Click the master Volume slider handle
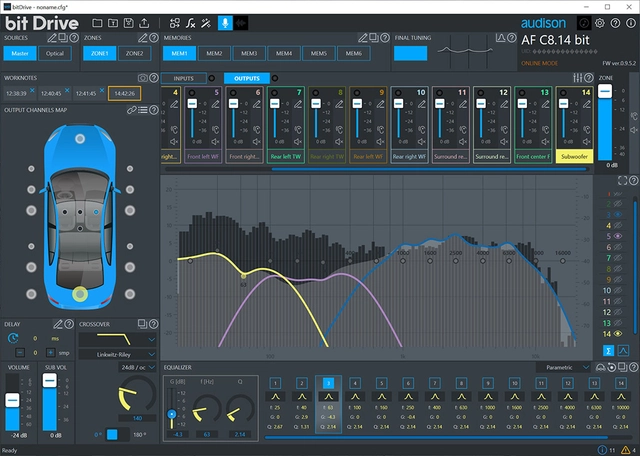 pyautogui.click(x=13, y=400)
